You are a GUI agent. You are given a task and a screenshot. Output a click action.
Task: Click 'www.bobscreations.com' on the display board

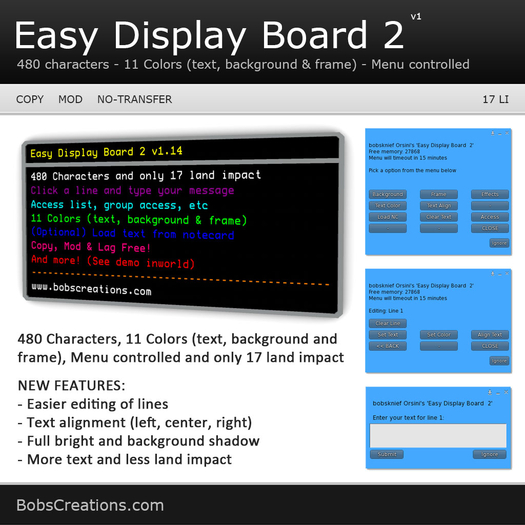point(91,289)
